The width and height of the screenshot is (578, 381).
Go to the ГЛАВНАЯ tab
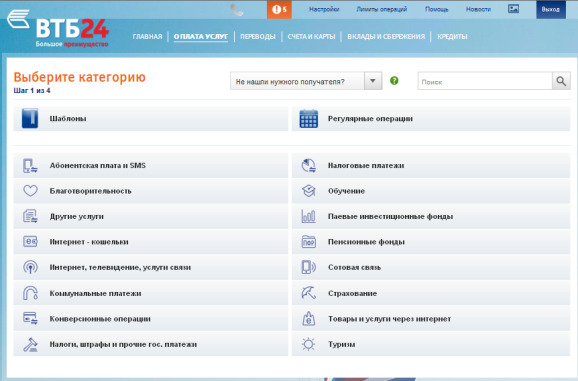point(147,36)
